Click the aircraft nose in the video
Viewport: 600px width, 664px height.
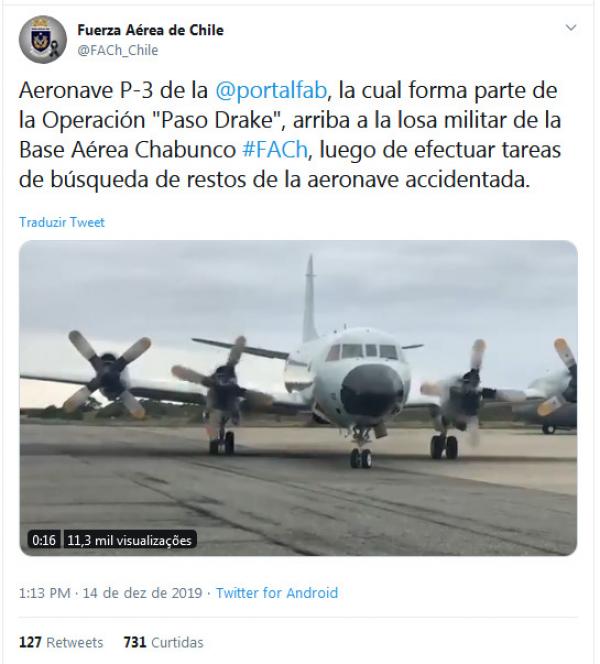372,390
